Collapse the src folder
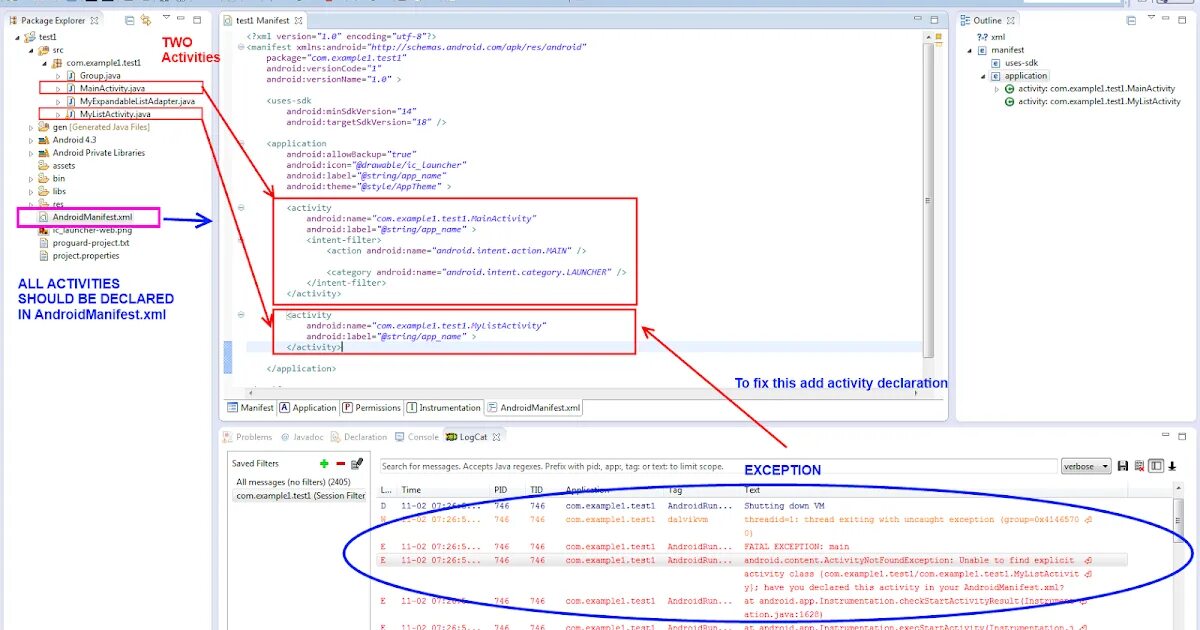Image resolution: width=1200 pixels, height=630 pixels. [x=31, y=50]
